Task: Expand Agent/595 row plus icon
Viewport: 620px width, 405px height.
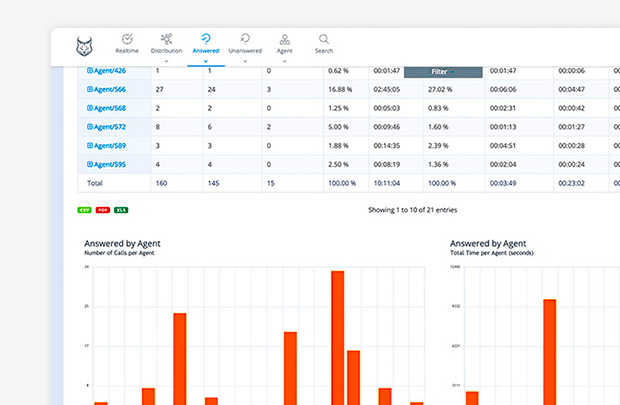Action: (90, 164)
